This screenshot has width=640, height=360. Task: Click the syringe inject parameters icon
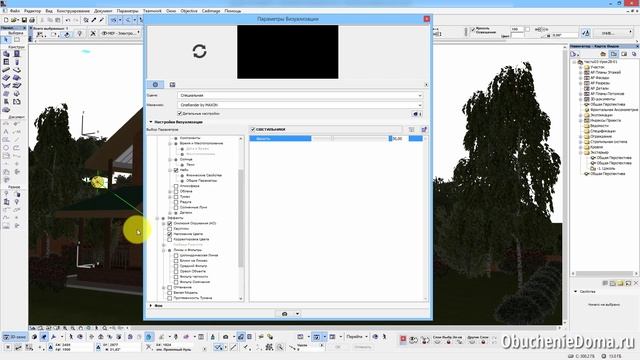(102, 20)
